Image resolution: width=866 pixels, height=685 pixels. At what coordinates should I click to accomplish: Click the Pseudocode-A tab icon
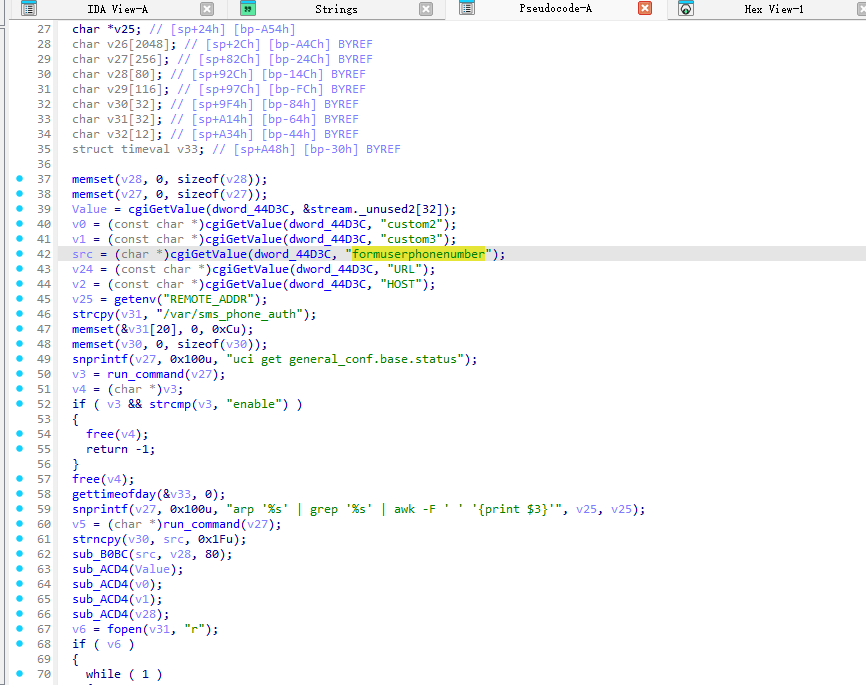tap(467, 9)
